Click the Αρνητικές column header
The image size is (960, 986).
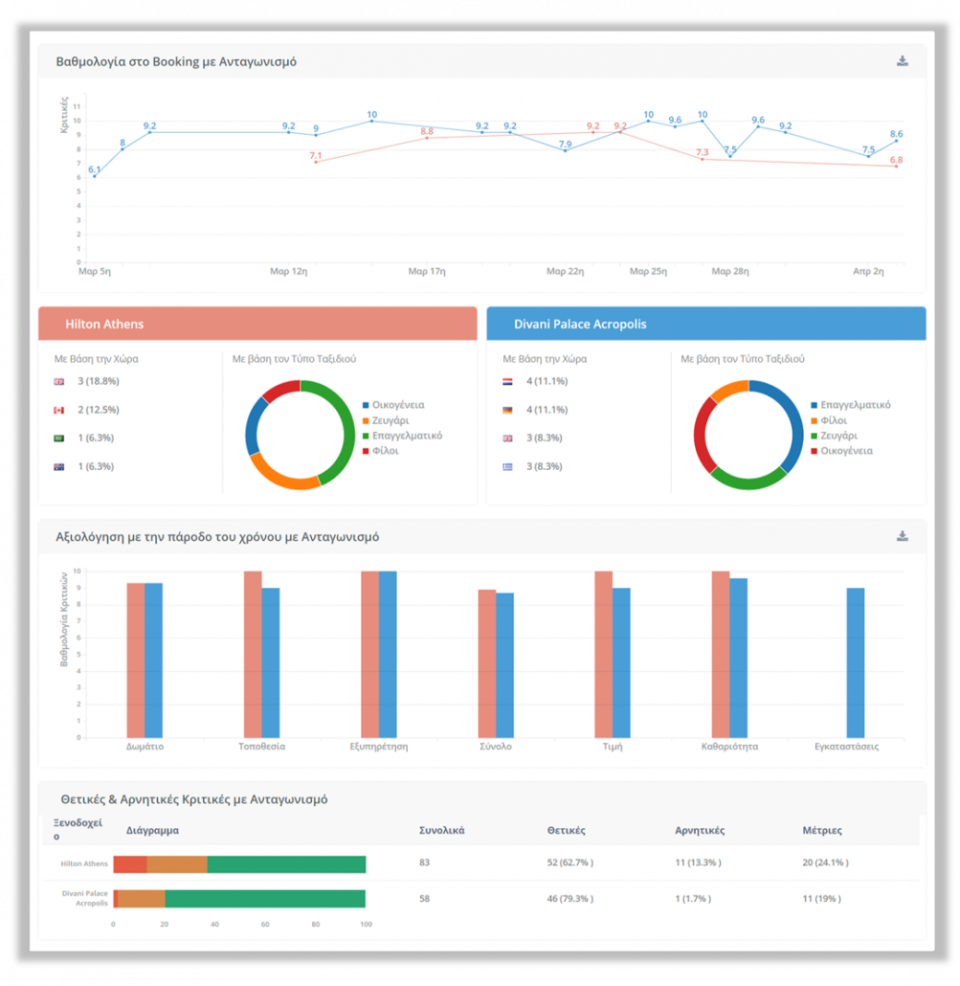click(x=699, y=830)
